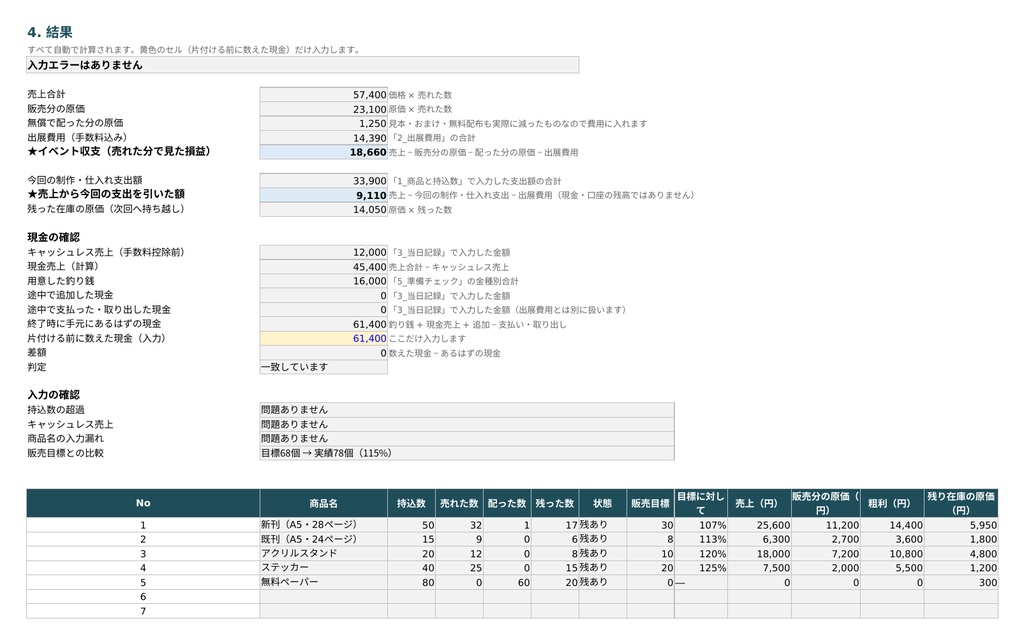
Task: Select the 販売分の原価 value 23,100
Action: [x=323, y=109]
